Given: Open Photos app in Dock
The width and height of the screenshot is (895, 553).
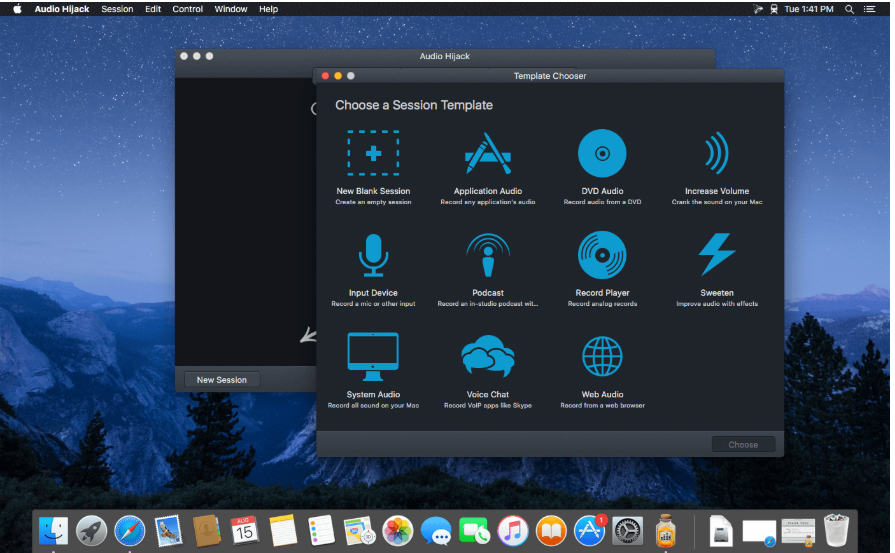Looking at the screenshot, I should coord(398,531).
